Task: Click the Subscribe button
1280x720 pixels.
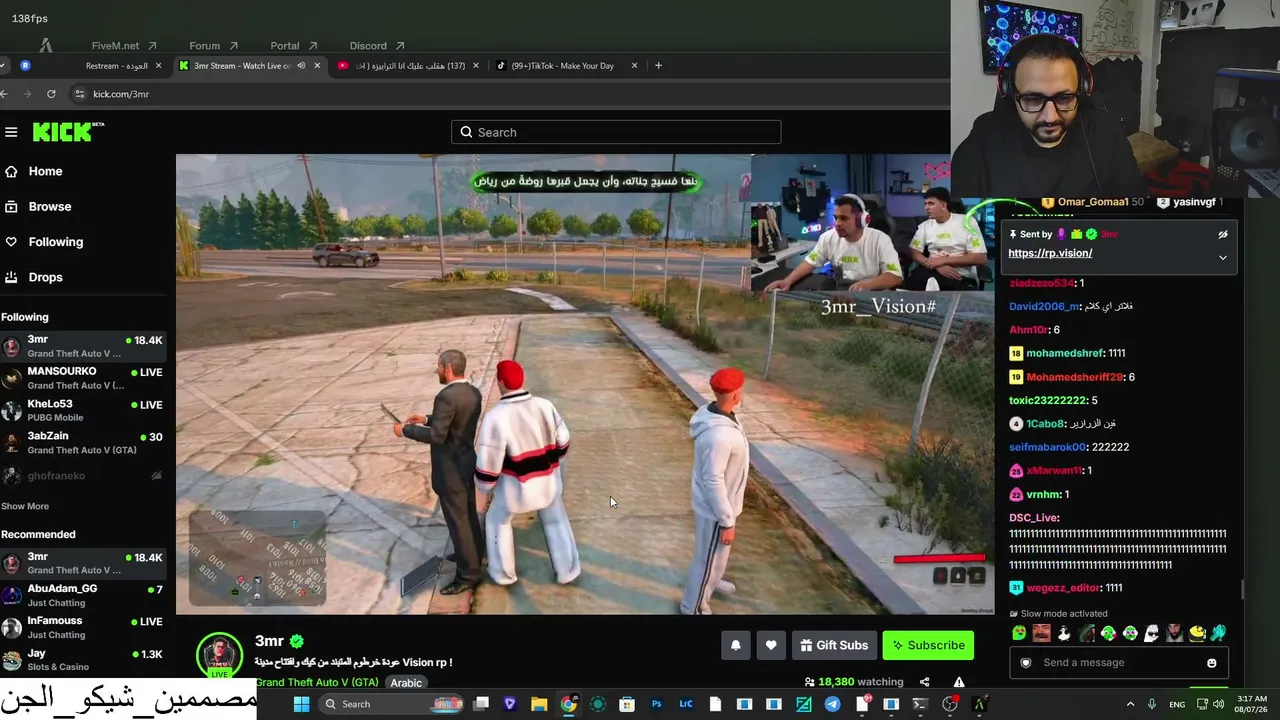Action: pyautogui.click(x=928, y=645)
